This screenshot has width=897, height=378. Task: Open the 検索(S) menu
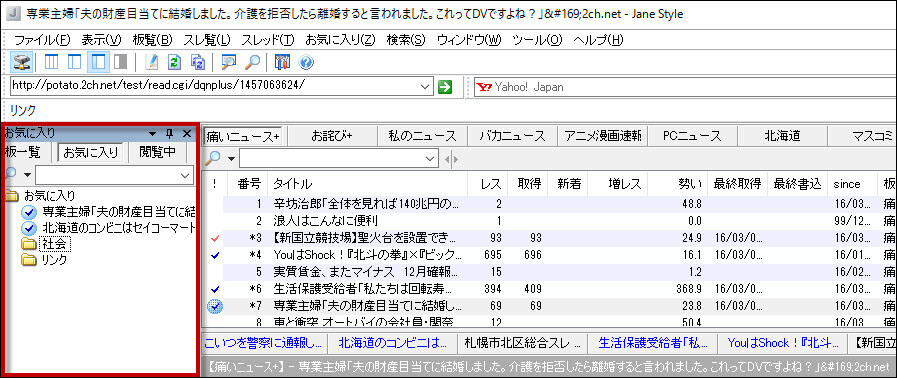point(406,39)
